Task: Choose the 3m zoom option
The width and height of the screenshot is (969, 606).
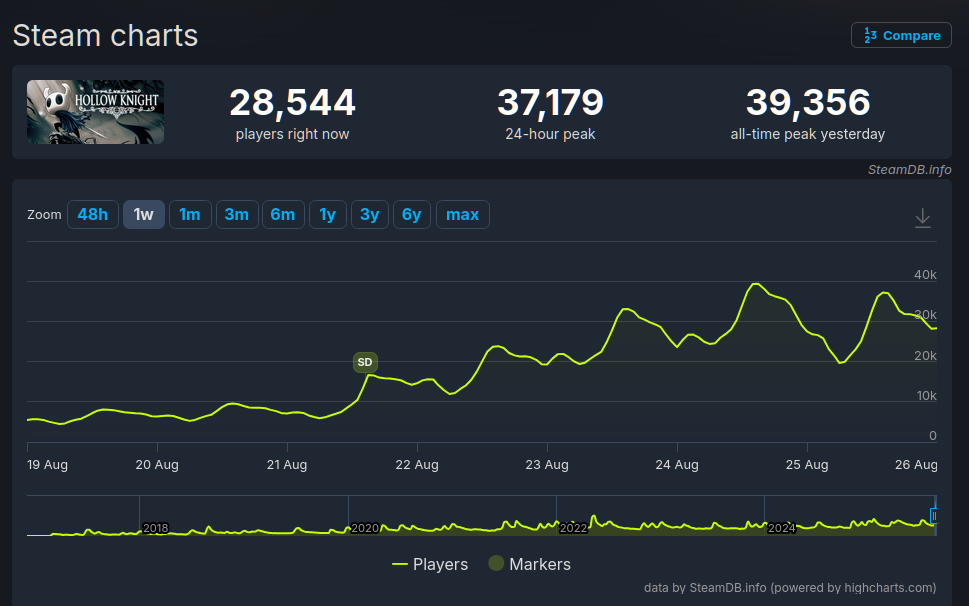Action: coord(237,214)
